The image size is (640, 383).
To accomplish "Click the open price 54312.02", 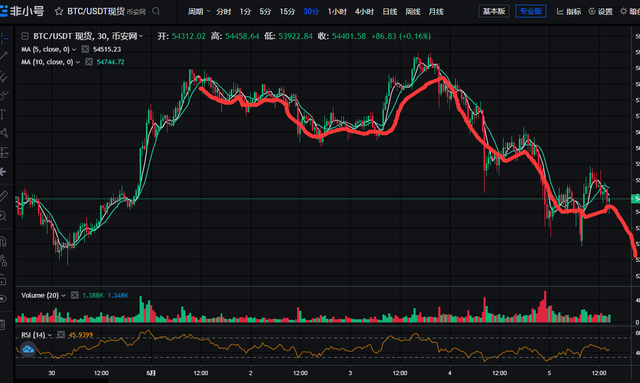I will point(189,36).
